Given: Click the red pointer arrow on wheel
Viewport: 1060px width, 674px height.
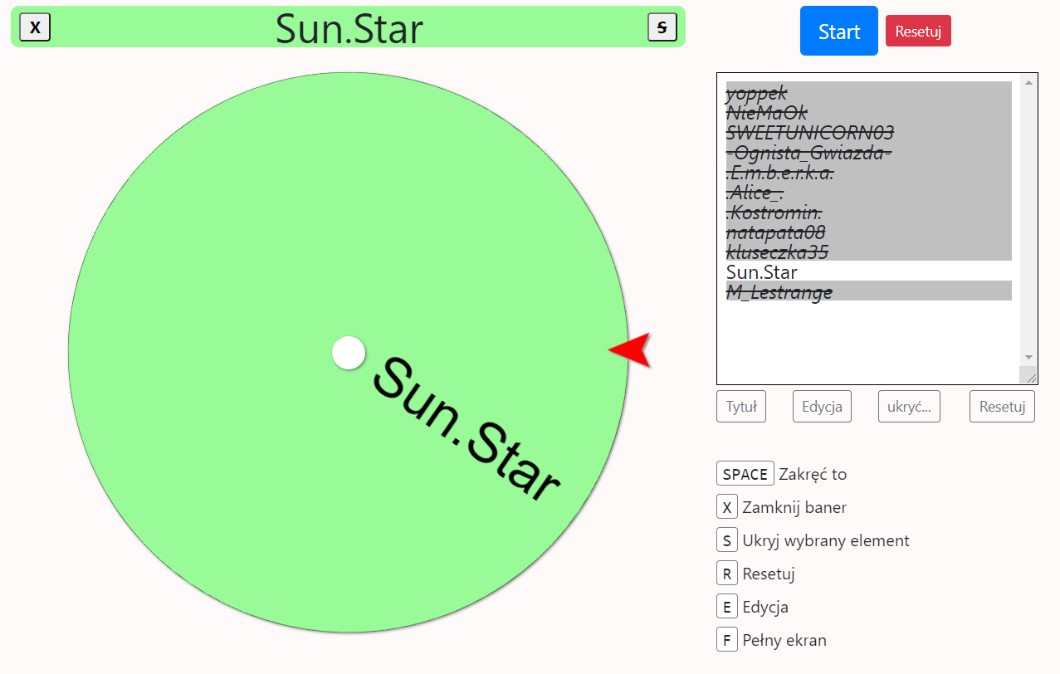Looking at the screenshot, I should click(632, 350).
